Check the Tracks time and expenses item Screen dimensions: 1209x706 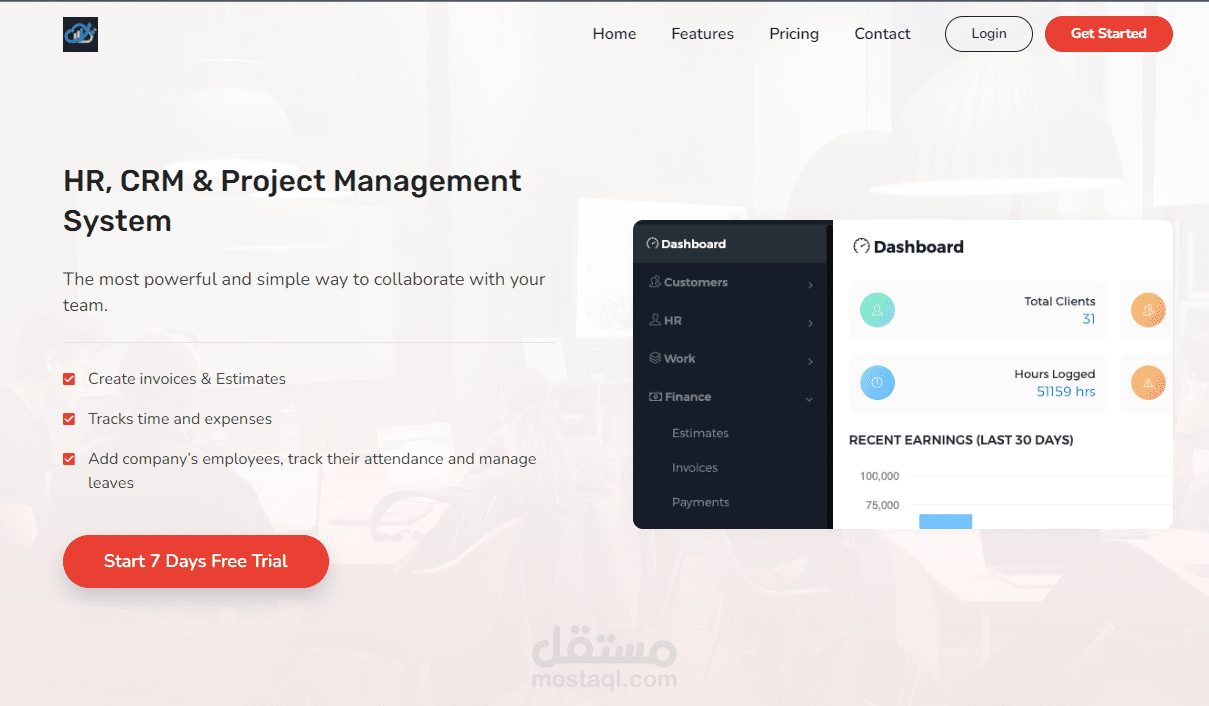(x=68, y=419)
